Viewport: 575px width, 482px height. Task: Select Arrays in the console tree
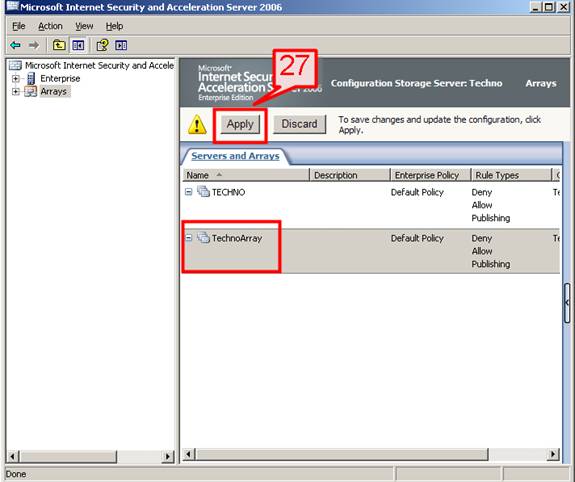(x=54, y=91)
